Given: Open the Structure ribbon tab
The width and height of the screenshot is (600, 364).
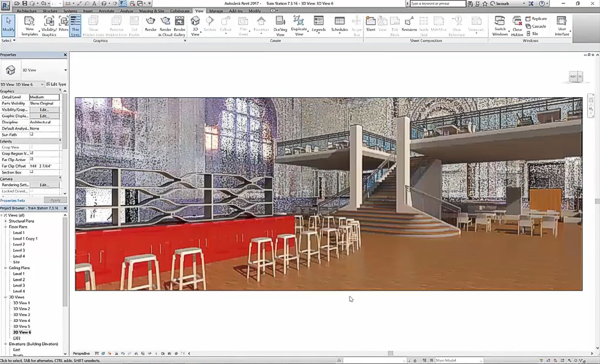Looking at the screenshot, I should [x=50, y=11].
